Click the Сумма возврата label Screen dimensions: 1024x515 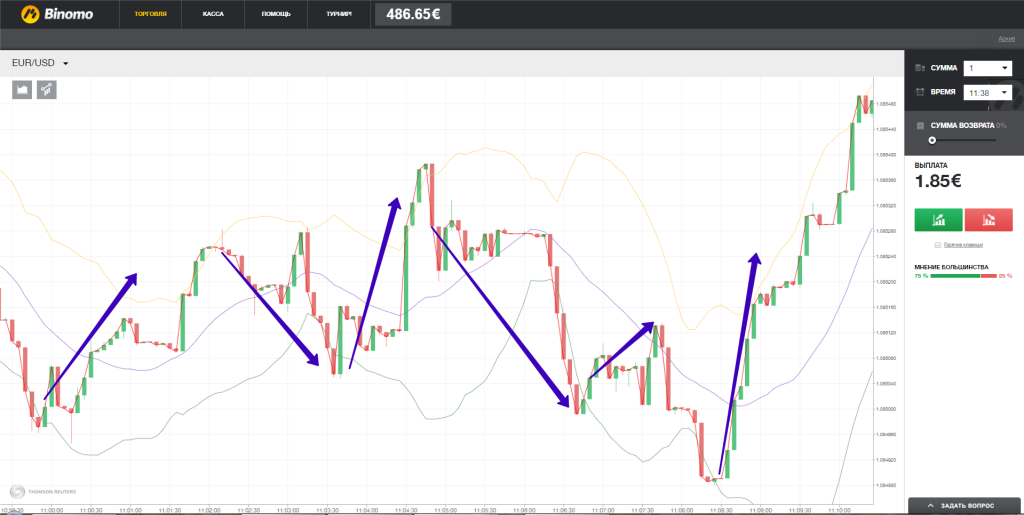point(962,125)
